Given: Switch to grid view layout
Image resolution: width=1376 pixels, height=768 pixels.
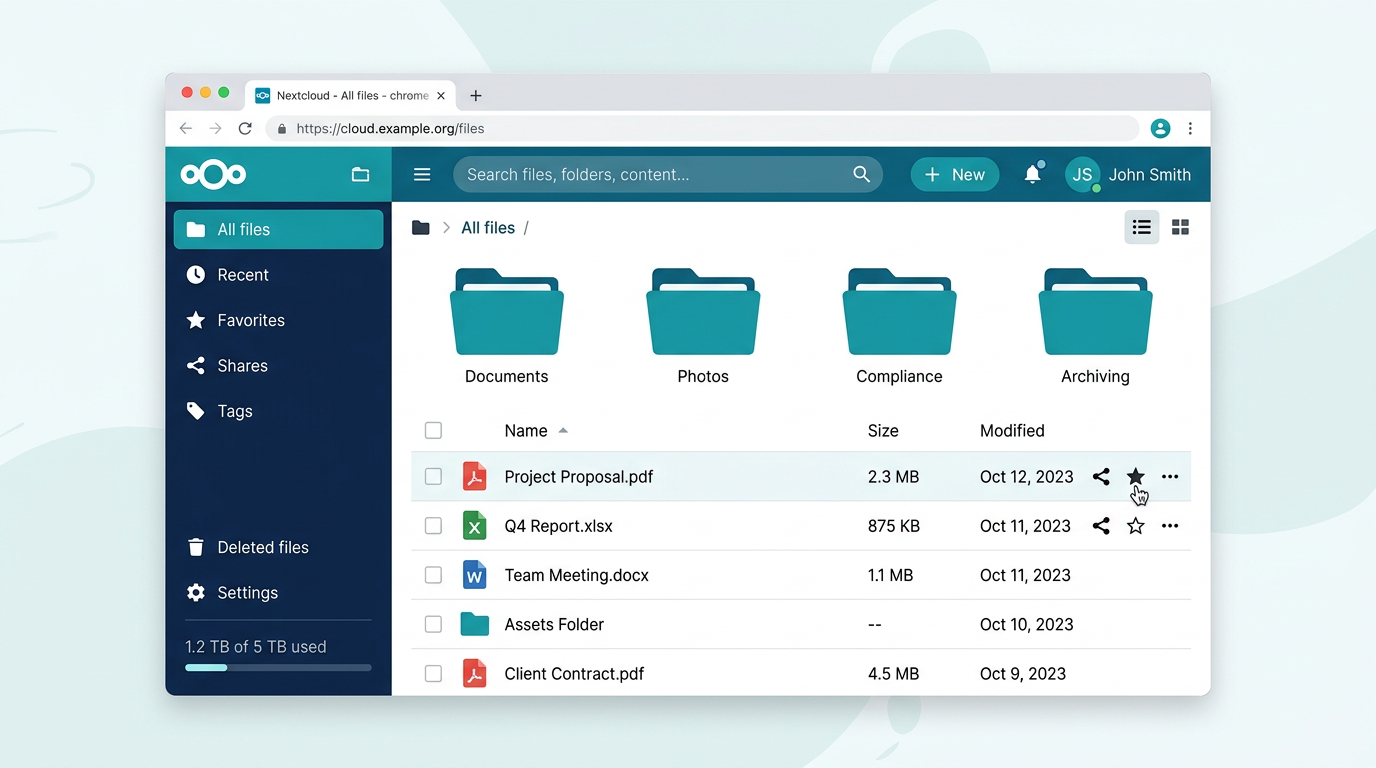Looking at the screenshot, I should tap(1180, 227).
